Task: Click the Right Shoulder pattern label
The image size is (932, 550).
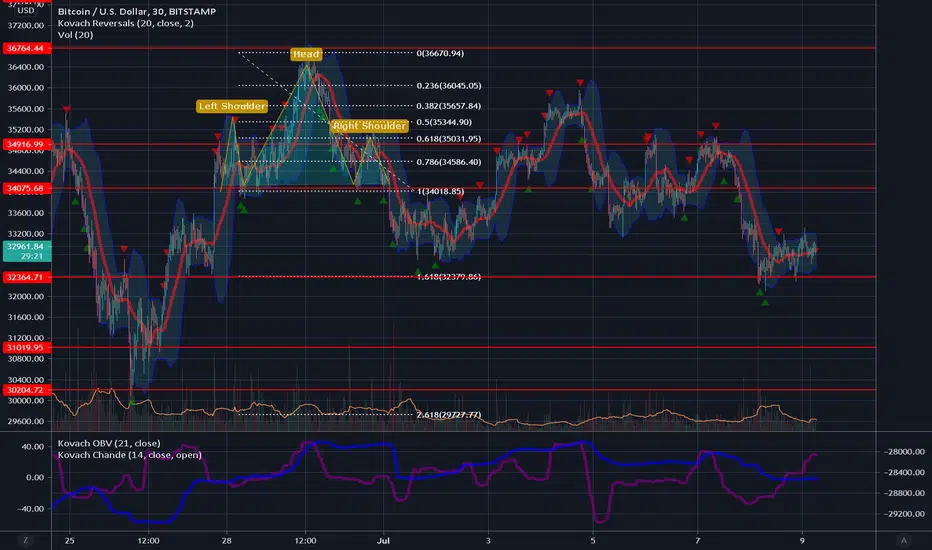Action: point(369,125)
